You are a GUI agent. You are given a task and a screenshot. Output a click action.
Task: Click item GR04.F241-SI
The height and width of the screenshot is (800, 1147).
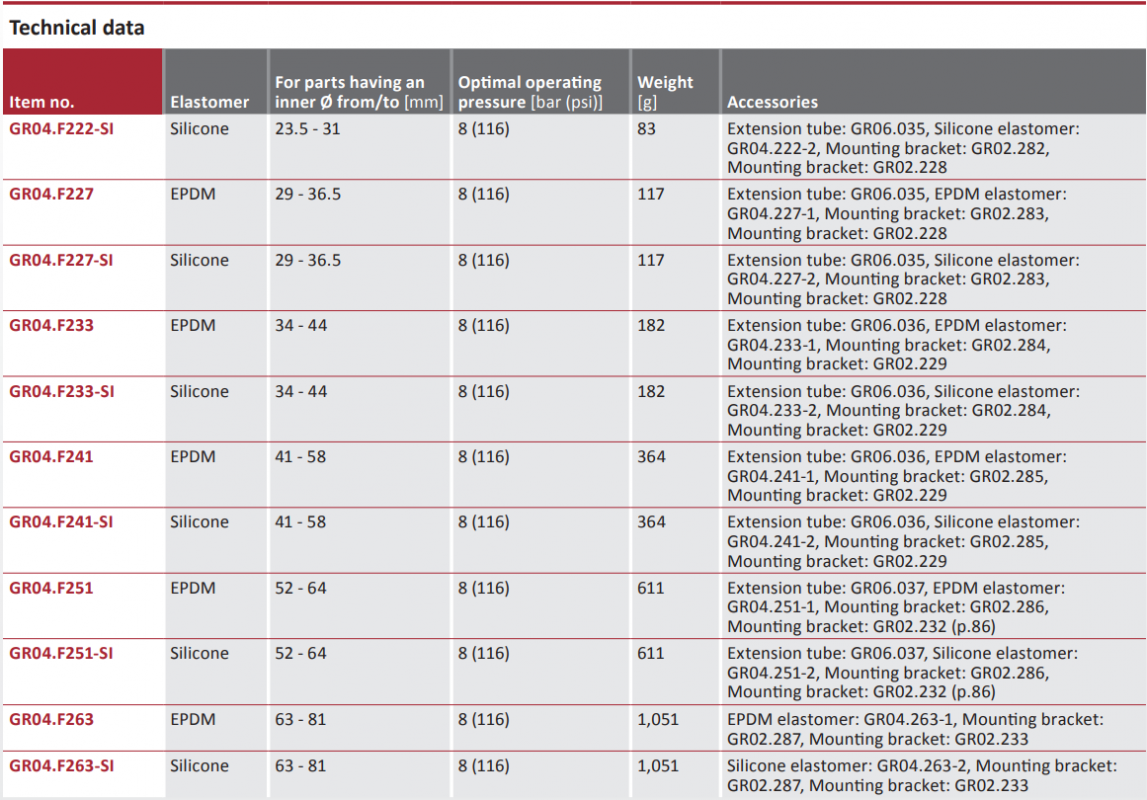pyautogui.click(x=61, y=522)
